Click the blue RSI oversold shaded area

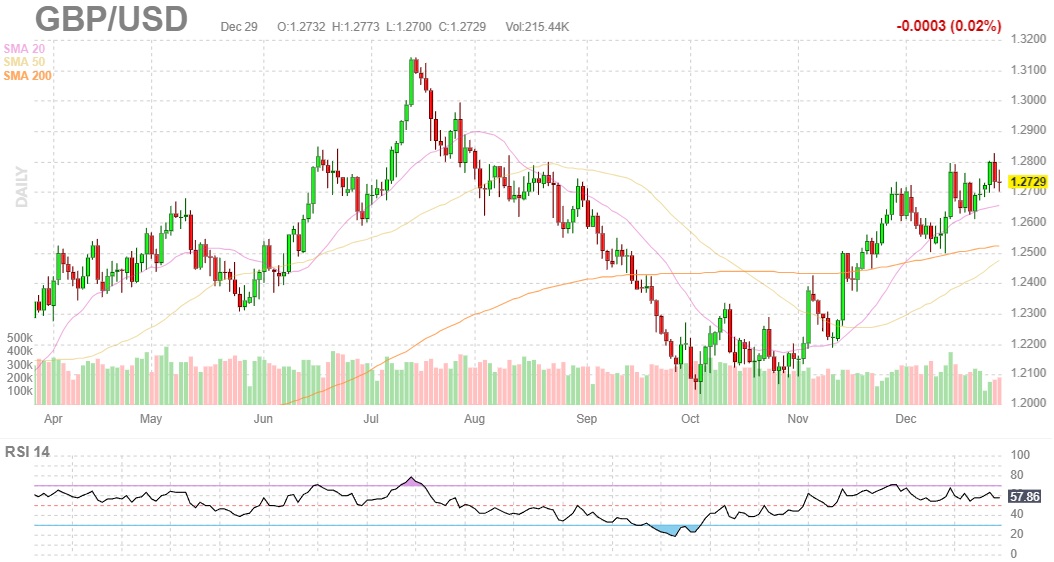coord(672,529)
